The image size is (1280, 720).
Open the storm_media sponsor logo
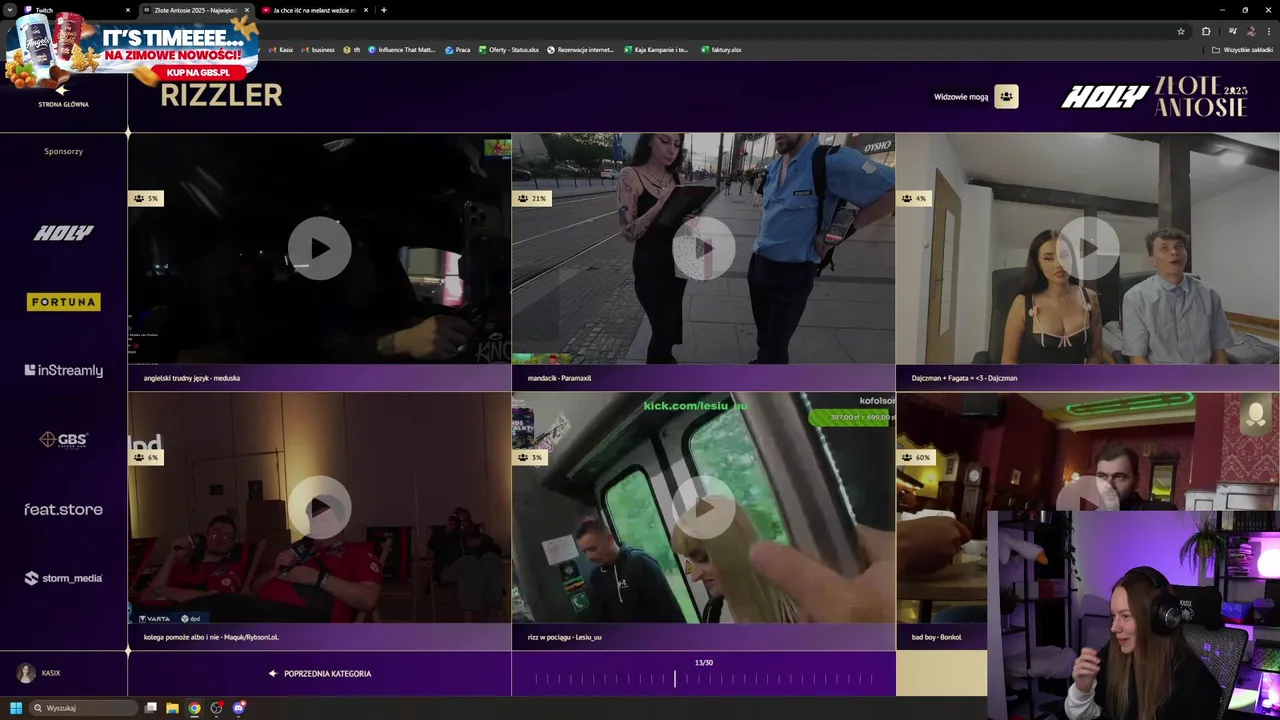tap(63, 578)
